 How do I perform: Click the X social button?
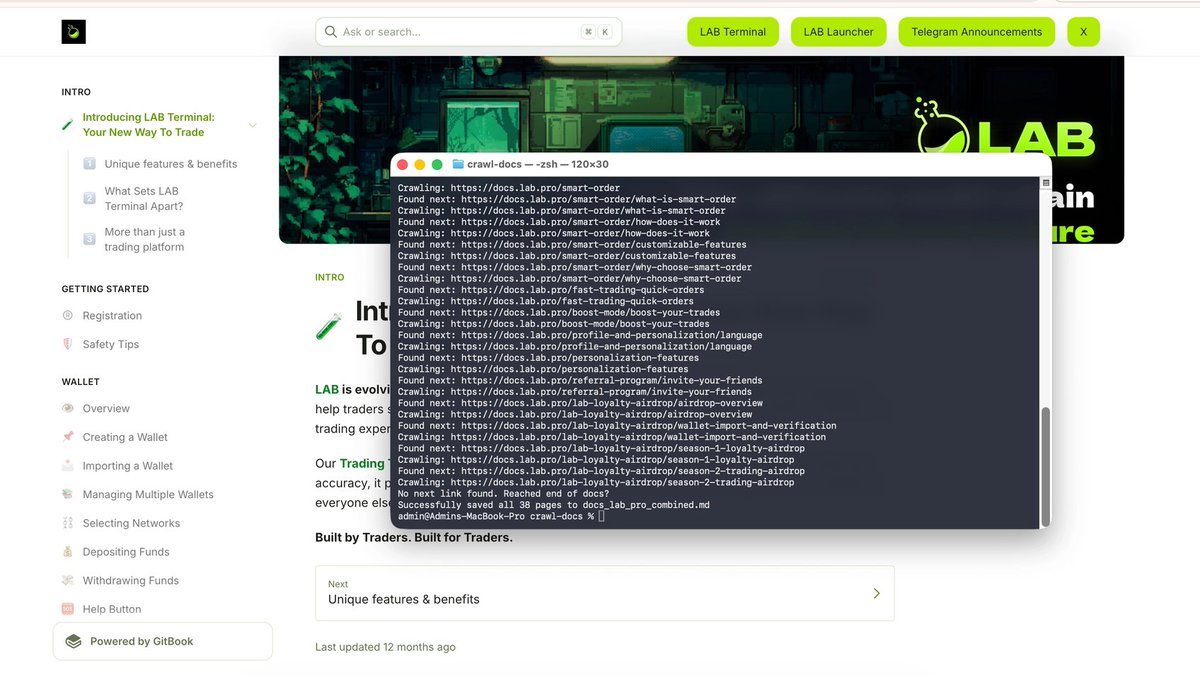pyautogui.click(x=1084, y=32)
